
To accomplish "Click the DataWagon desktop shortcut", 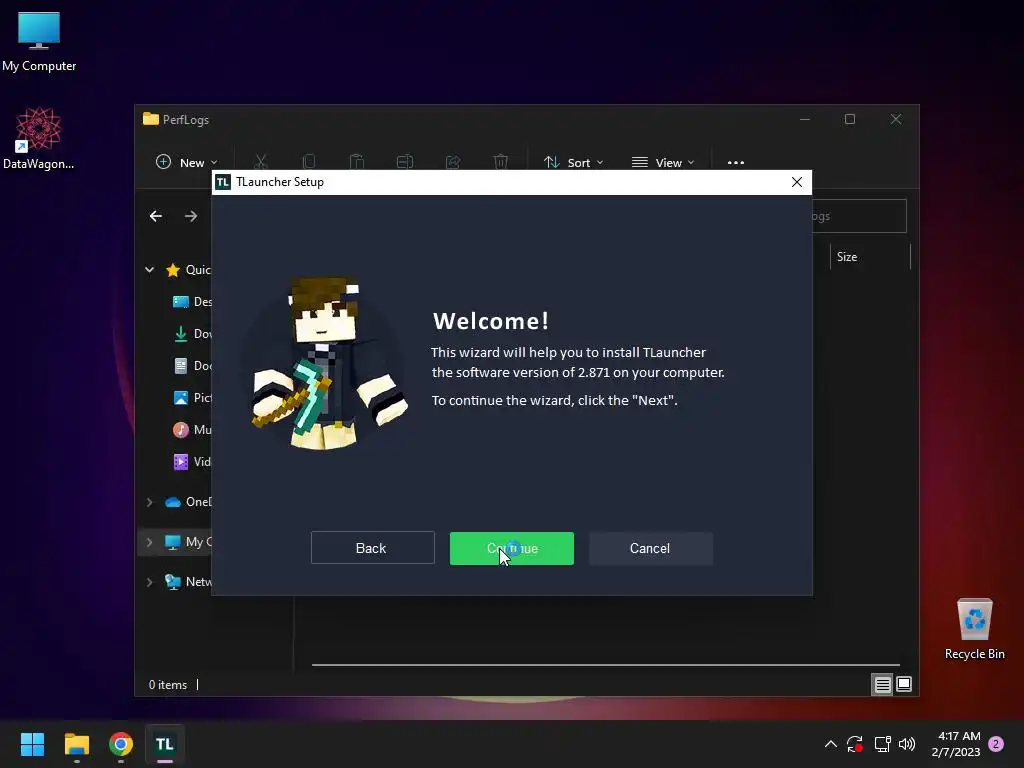I will 39,138.
